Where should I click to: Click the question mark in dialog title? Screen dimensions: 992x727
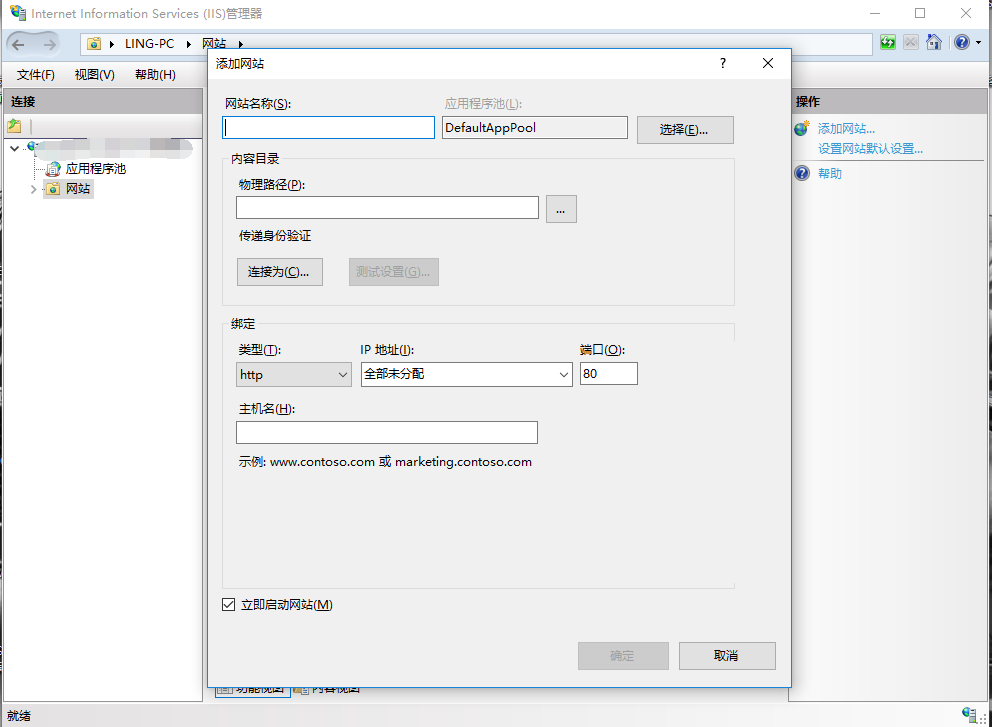[x=723, y=63]
